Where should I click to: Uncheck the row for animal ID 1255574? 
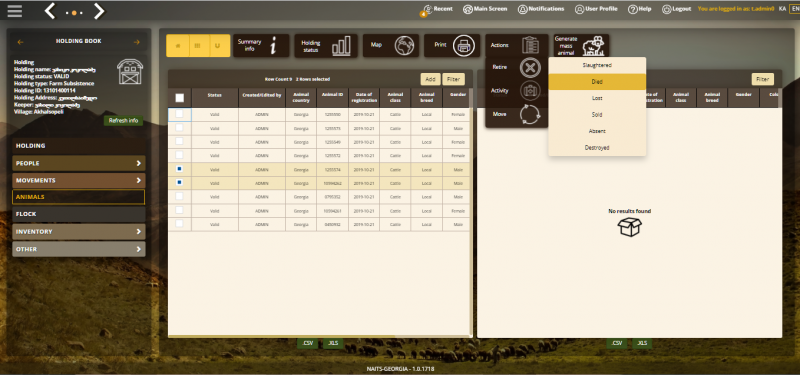pos(179,169)
